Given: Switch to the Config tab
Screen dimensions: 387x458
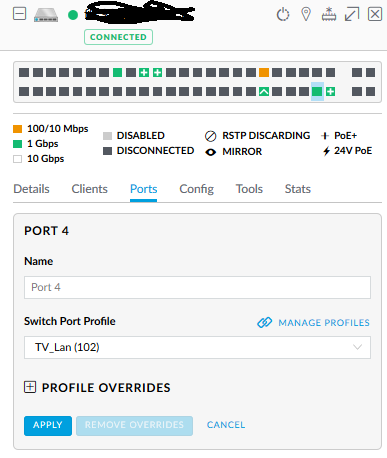Looking at the screenshot, I should 196,189.
